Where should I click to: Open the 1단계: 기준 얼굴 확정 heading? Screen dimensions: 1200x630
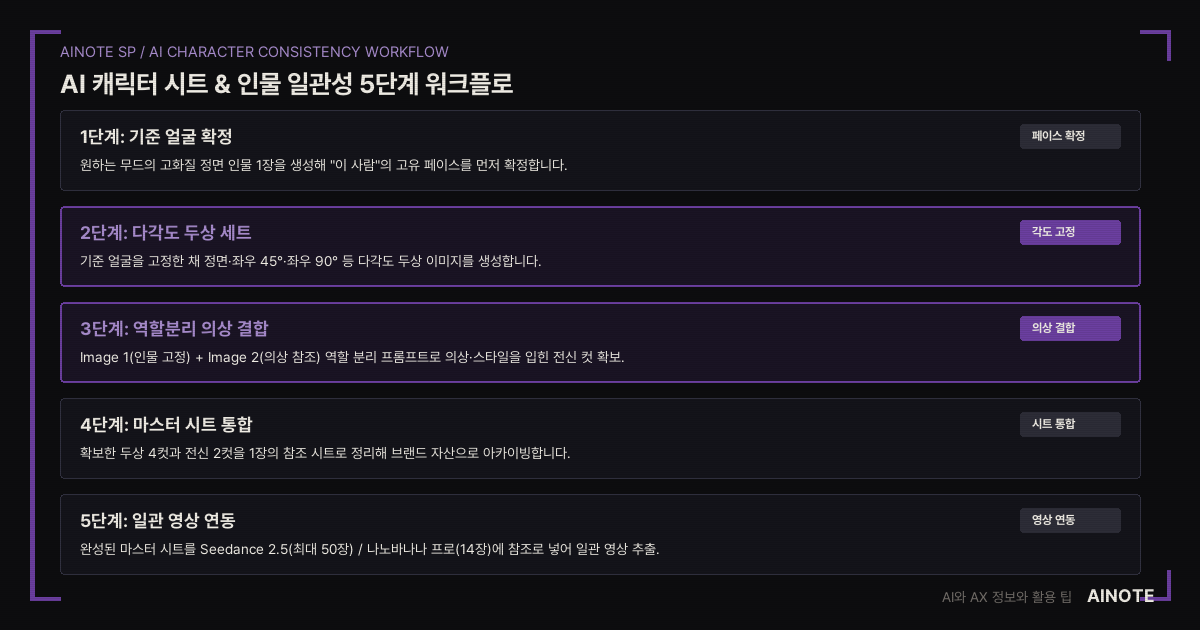[x=156, y=137]
